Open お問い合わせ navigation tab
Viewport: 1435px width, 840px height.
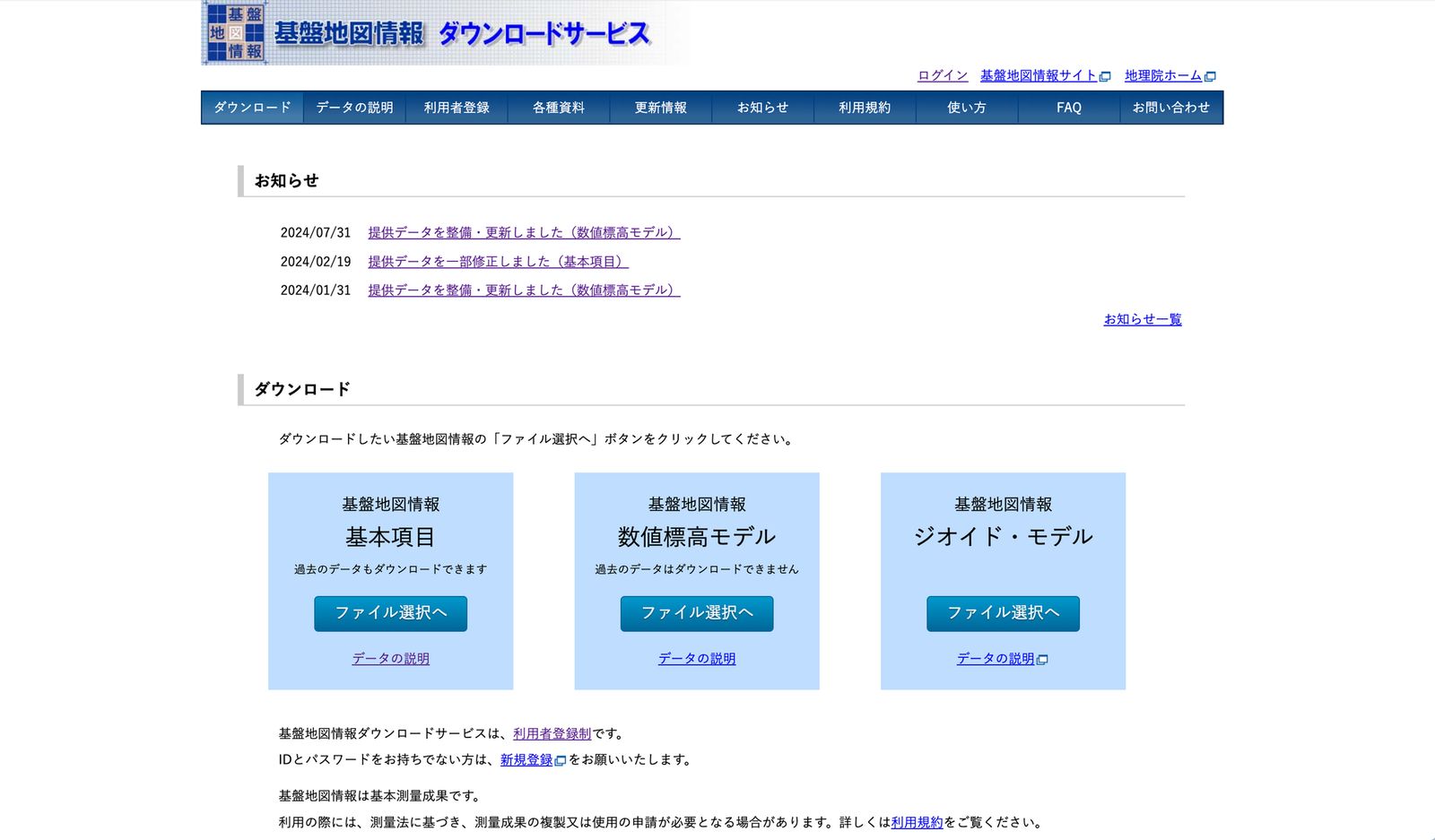coord(1171,108)
